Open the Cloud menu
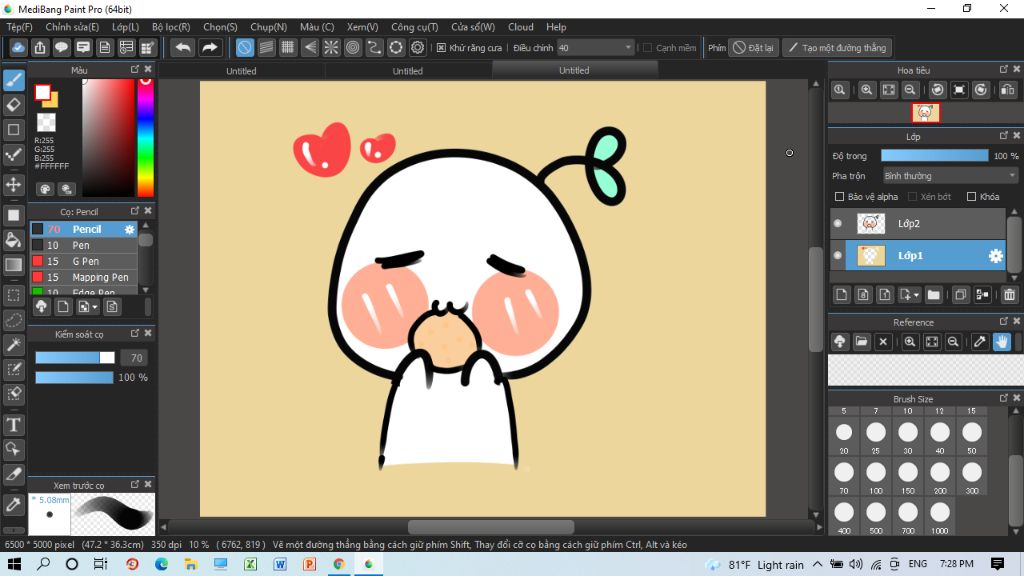The image size is (1024, 576). (520, 27)
